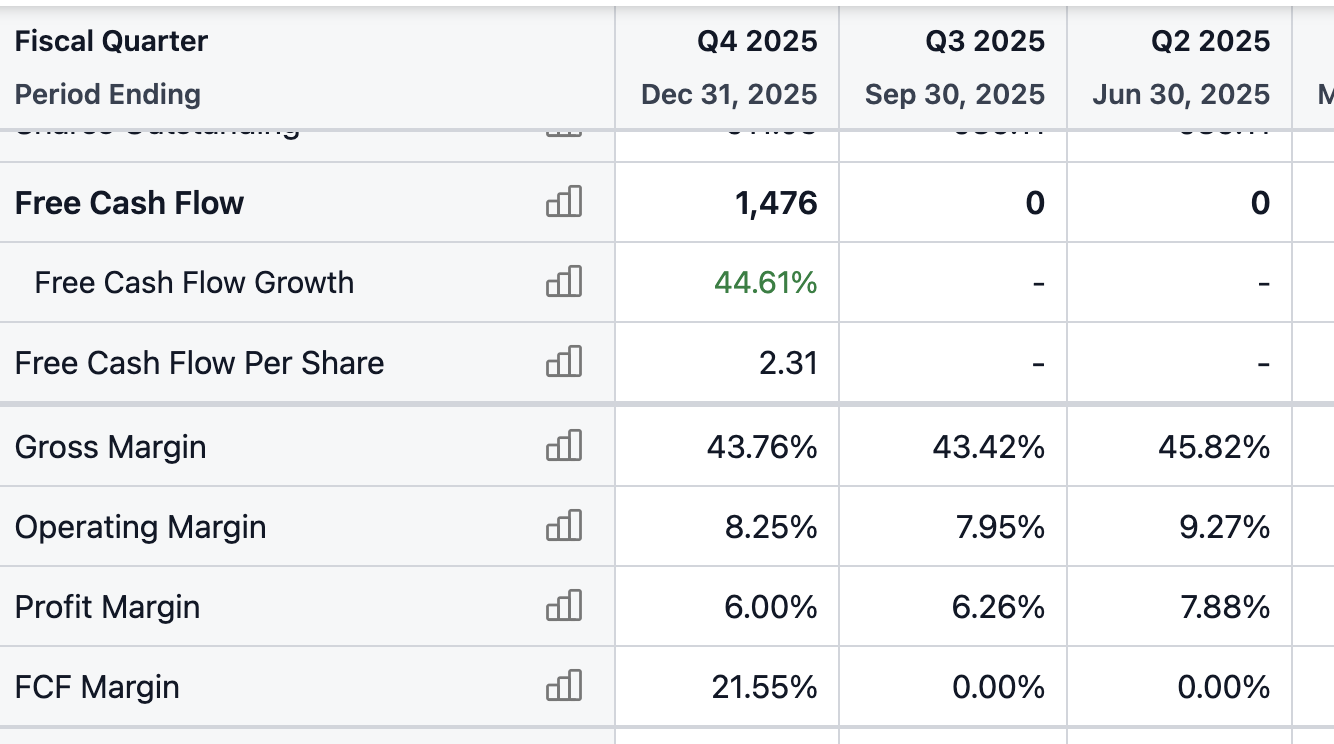Viewport: 1334px width, 744px height.
Task: Click the 2.31 free cash flow per share value
Action: [789, 363]
